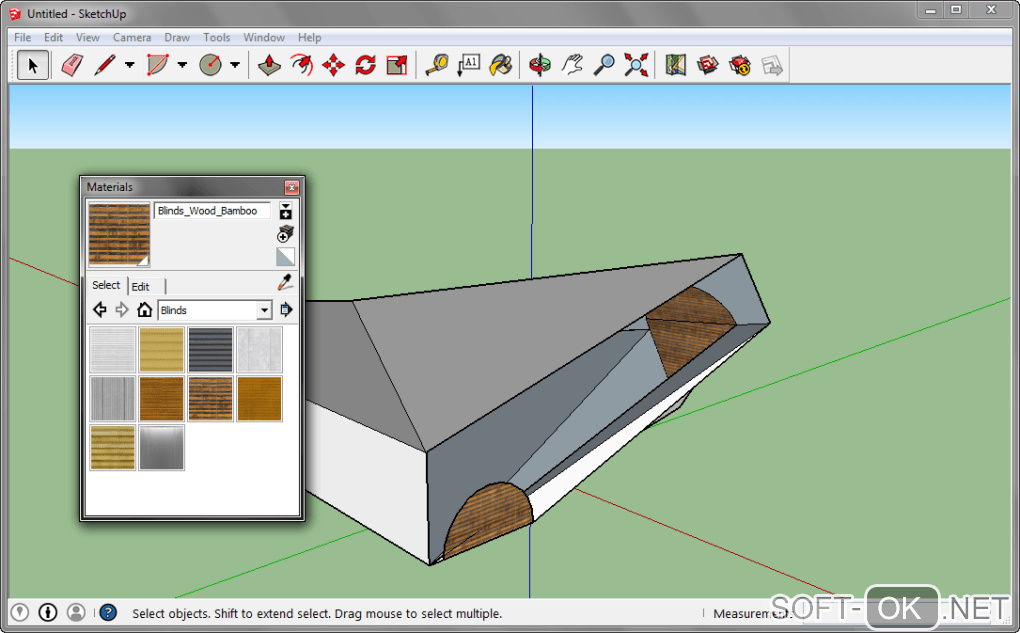Click the Zoom Extents tool
Screen dimensions: 1020x633
point(636,66)
